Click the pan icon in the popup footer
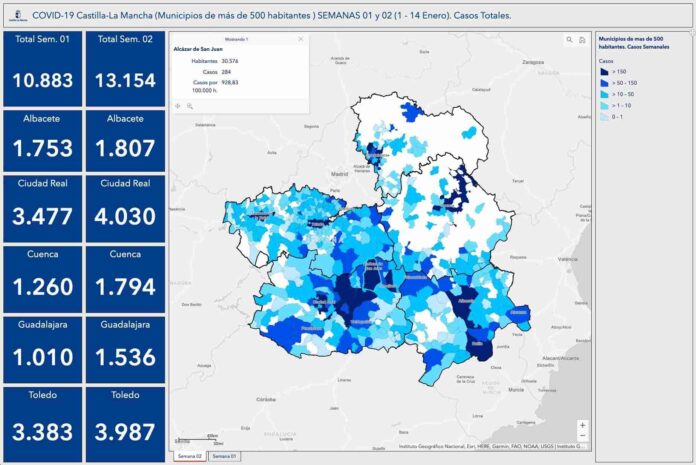This screenshot has height=465, width=696. 177,105
